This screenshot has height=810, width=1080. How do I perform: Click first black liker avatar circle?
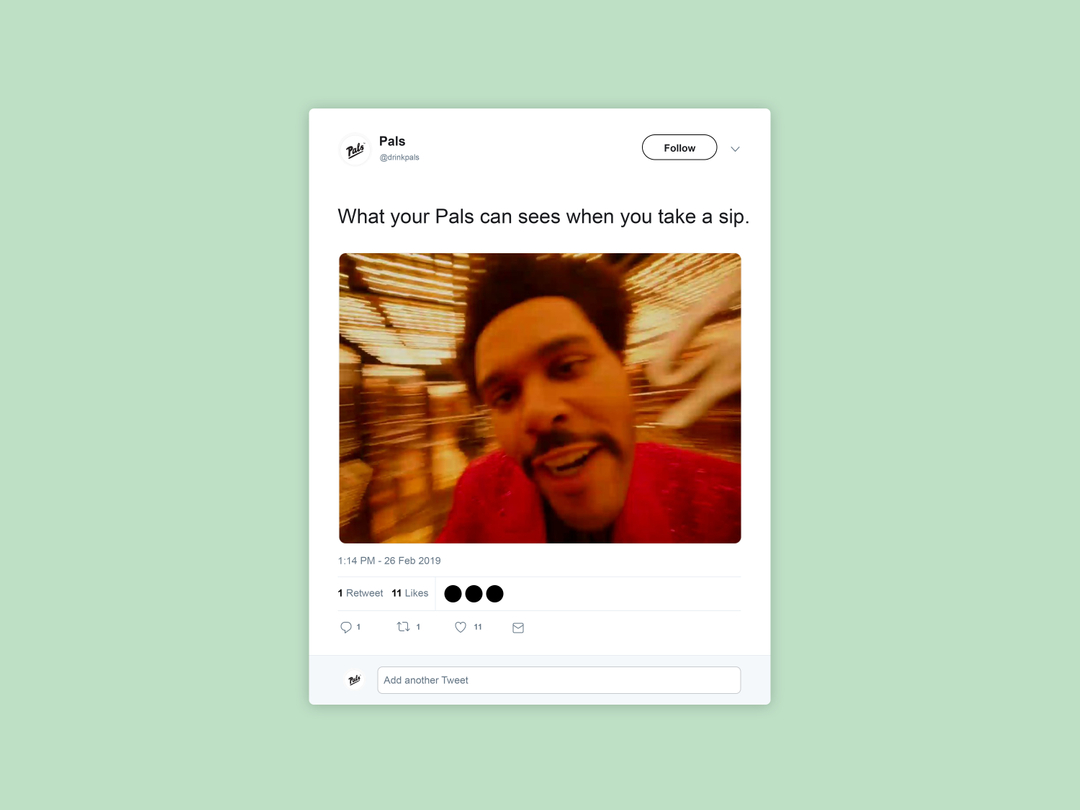point(453,594)
